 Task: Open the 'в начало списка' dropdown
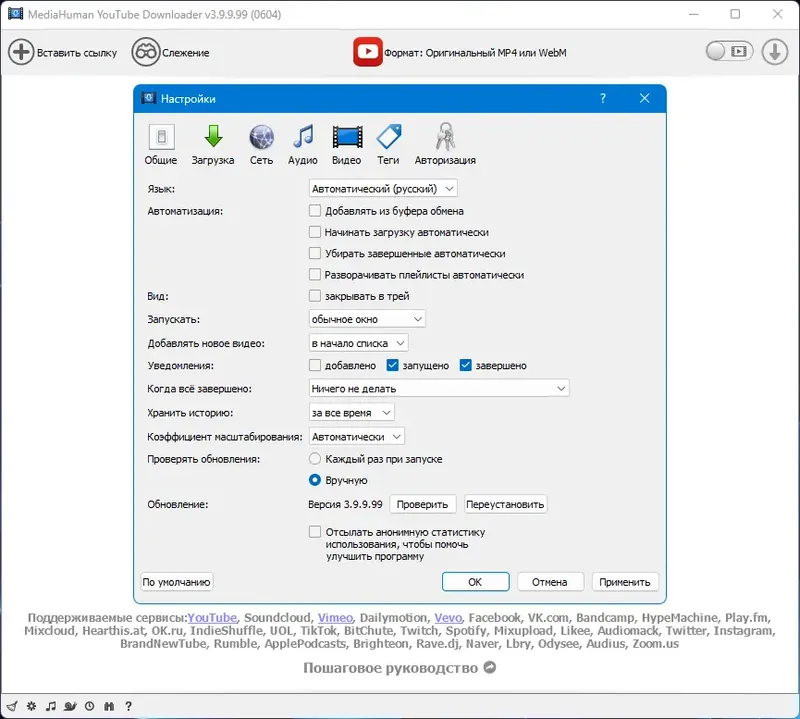pos(358,343)
